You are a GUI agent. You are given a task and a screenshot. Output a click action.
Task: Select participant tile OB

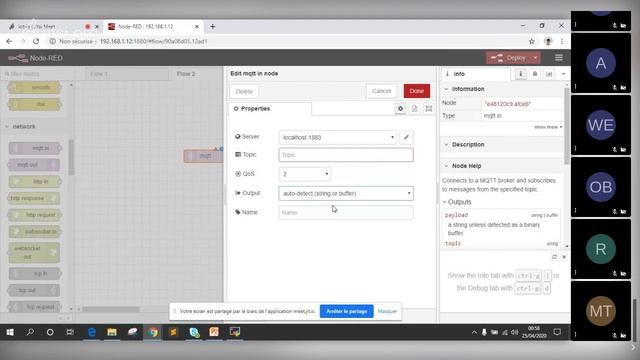pyautogui.click(x=601, y=187)
